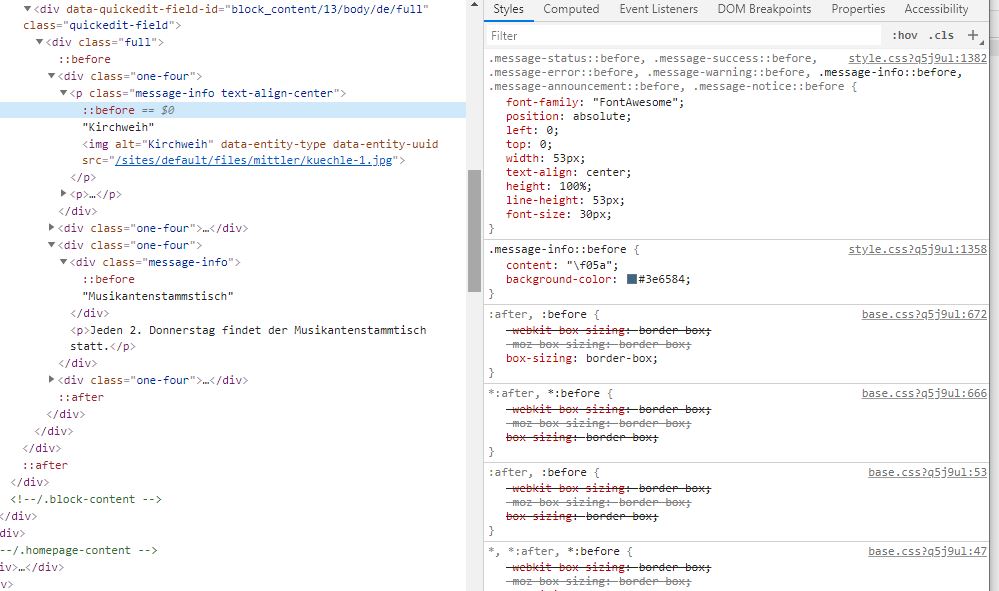Click the plus icon to add new style rule
The image size is (999, 591).
click(x=973, y=36)
